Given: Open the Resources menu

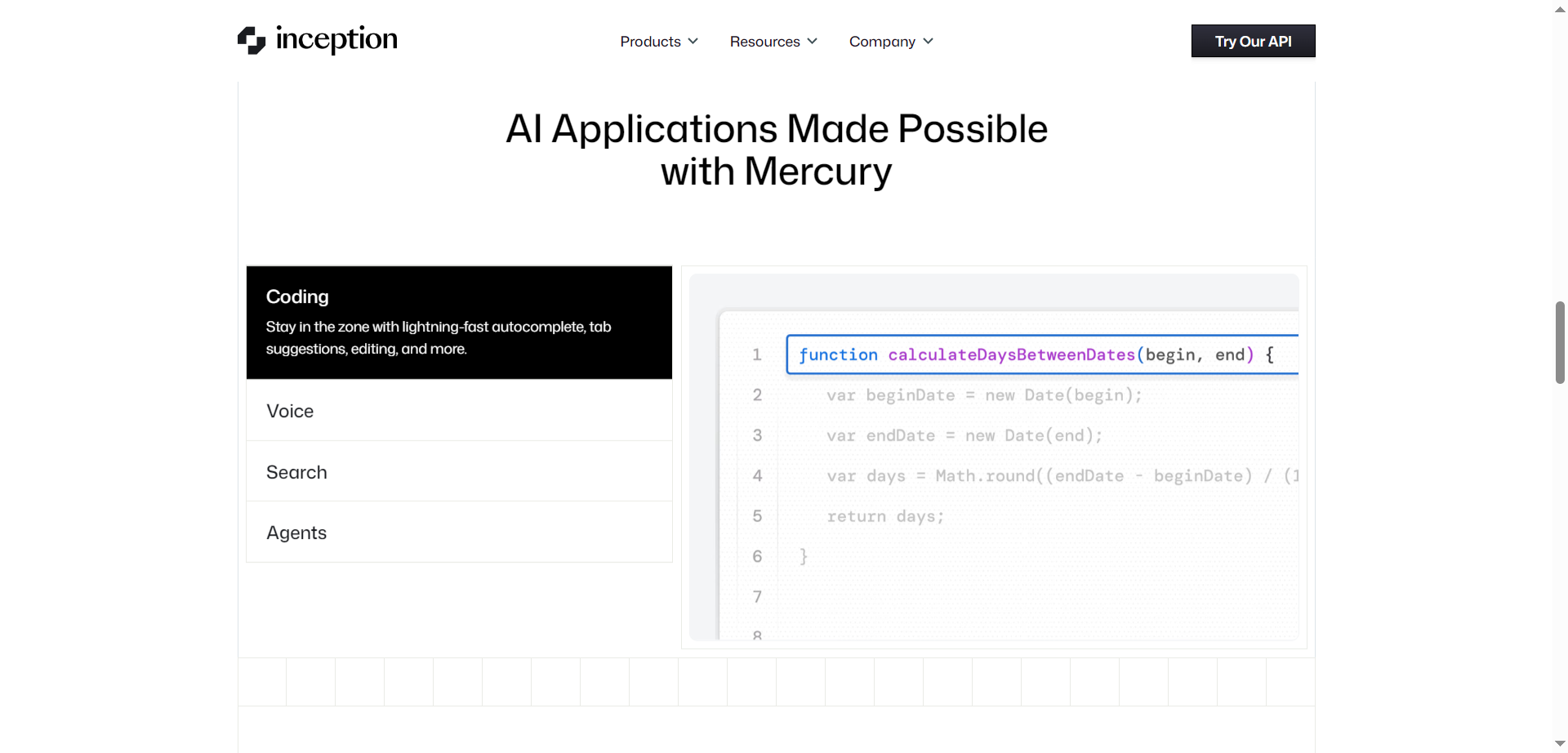Looking at the screenshot, I should [x=773, y=42].
